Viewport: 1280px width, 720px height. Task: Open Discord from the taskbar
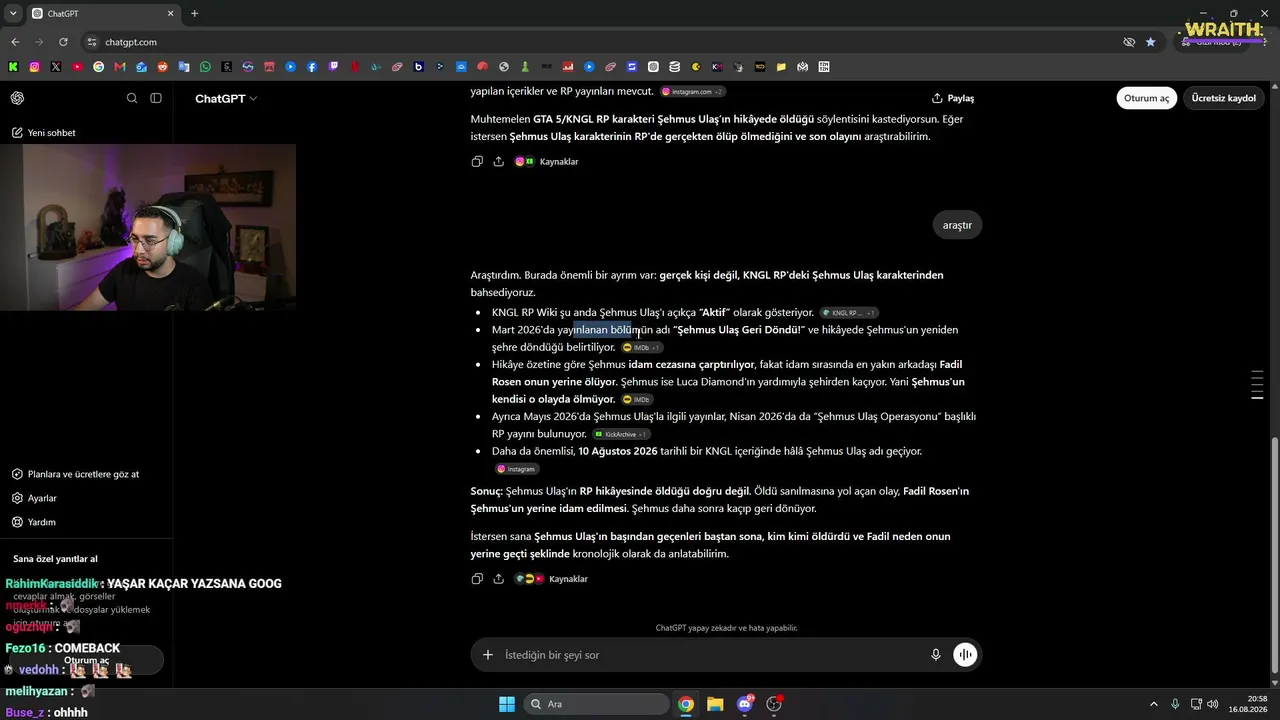click(x=745, y=704)
